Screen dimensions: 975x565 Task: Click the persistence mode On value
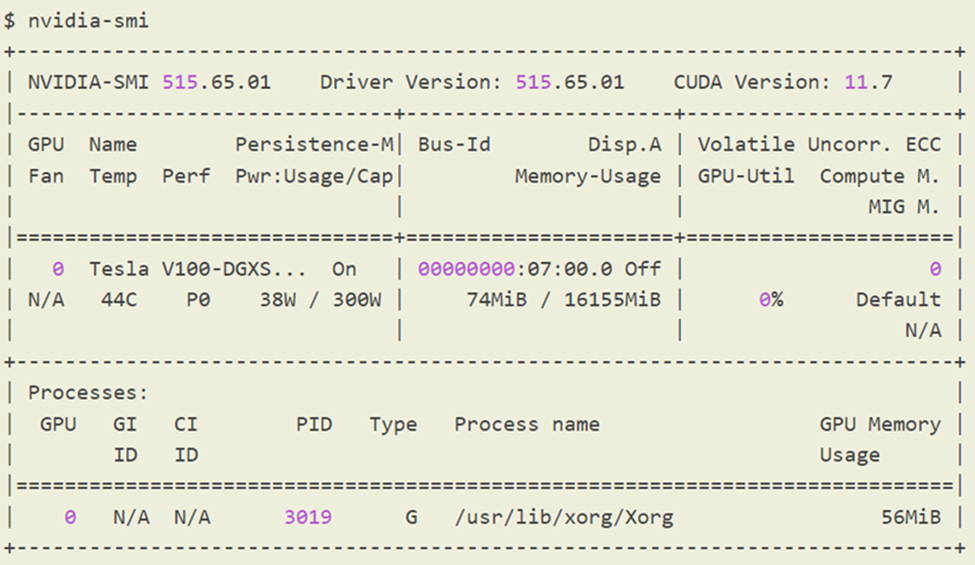[344, 269]
